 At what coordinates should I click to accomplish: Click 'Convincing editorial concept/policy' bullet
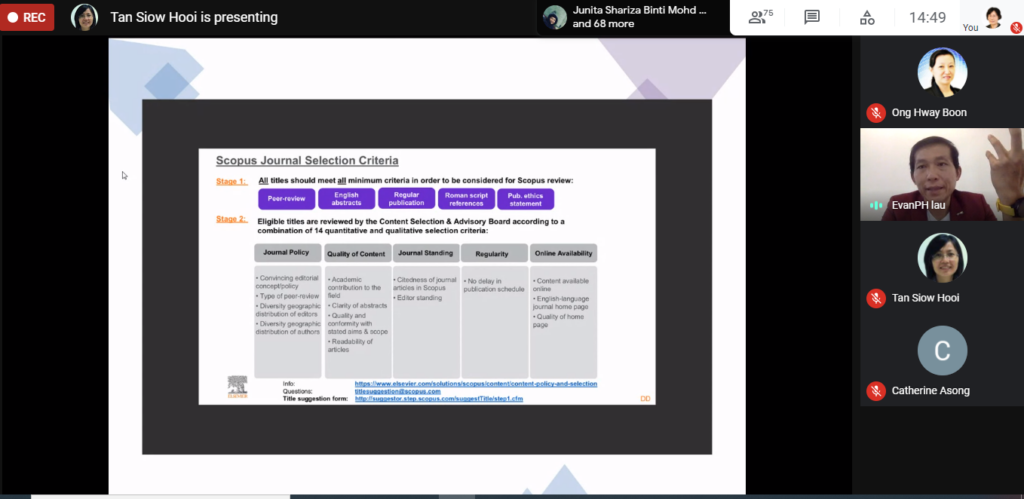coord(286,282)
